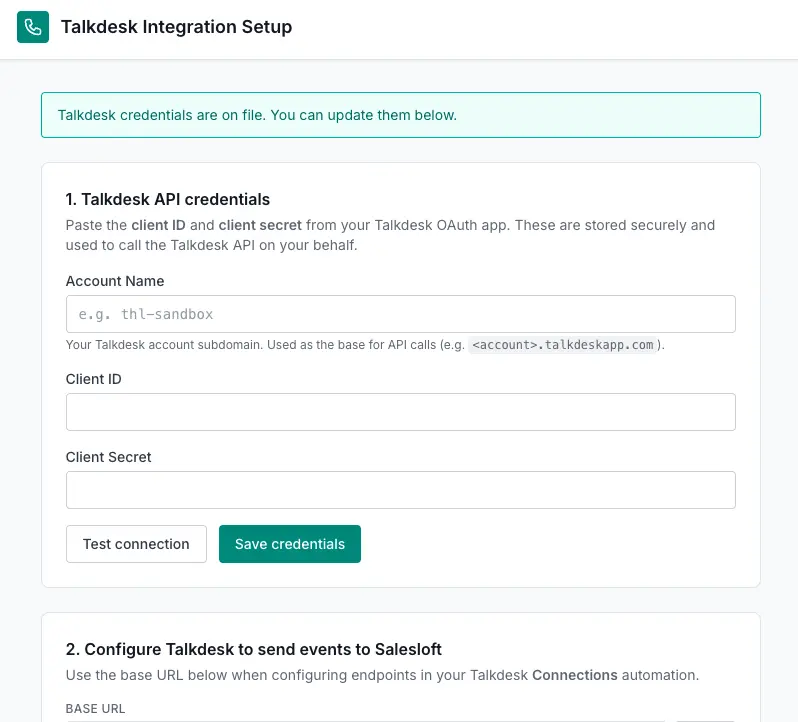Click the BASE URL label
Viewport: 798px width, 722px height.
pyautogui.click(x=95, y=709)
